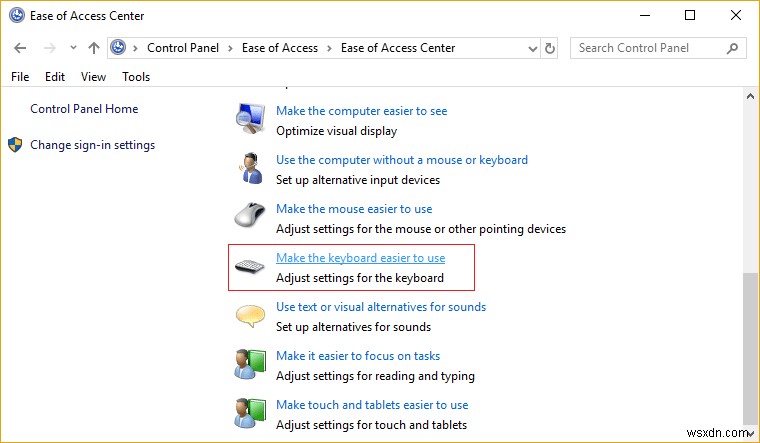Click the mouse icon in the list

tap(250, 217)
